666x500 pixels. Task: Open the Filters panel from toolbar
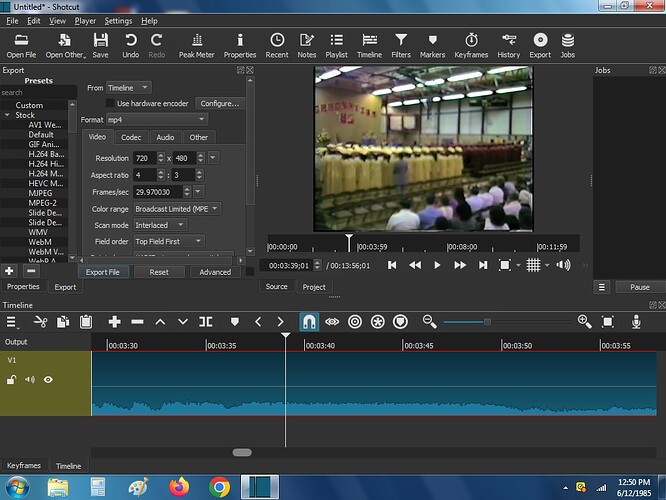point(401,45)
